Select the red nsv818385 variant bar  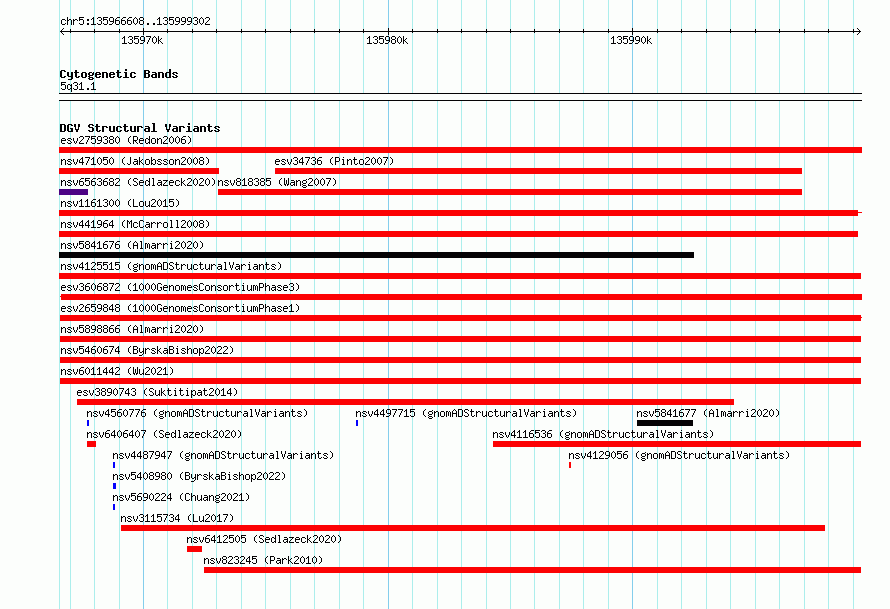tap(510, 192)
